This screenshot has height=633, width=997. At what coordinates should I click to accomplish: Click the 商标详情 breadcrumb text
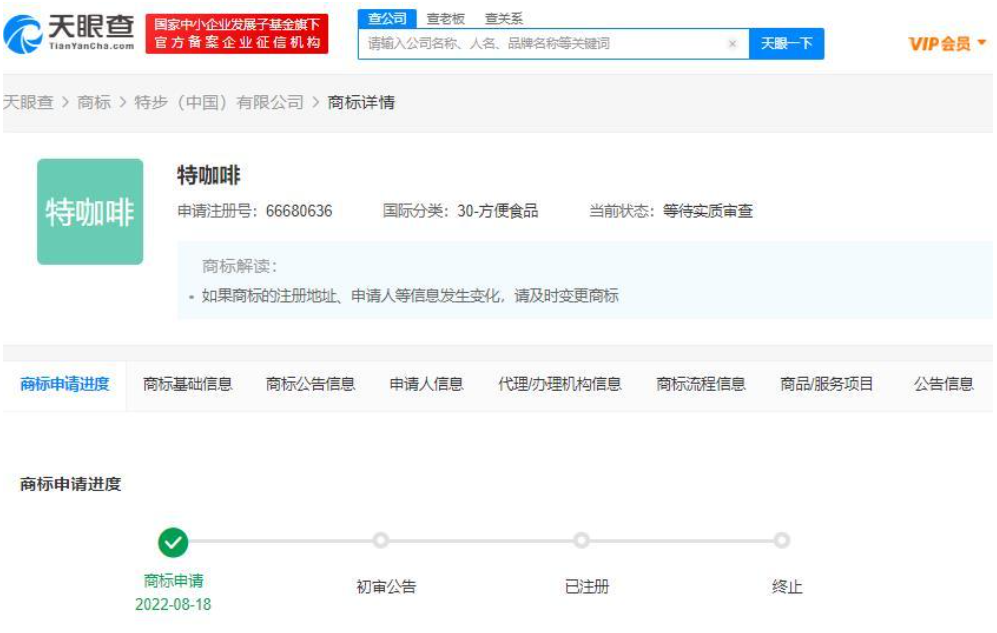(x=361, y=102)
